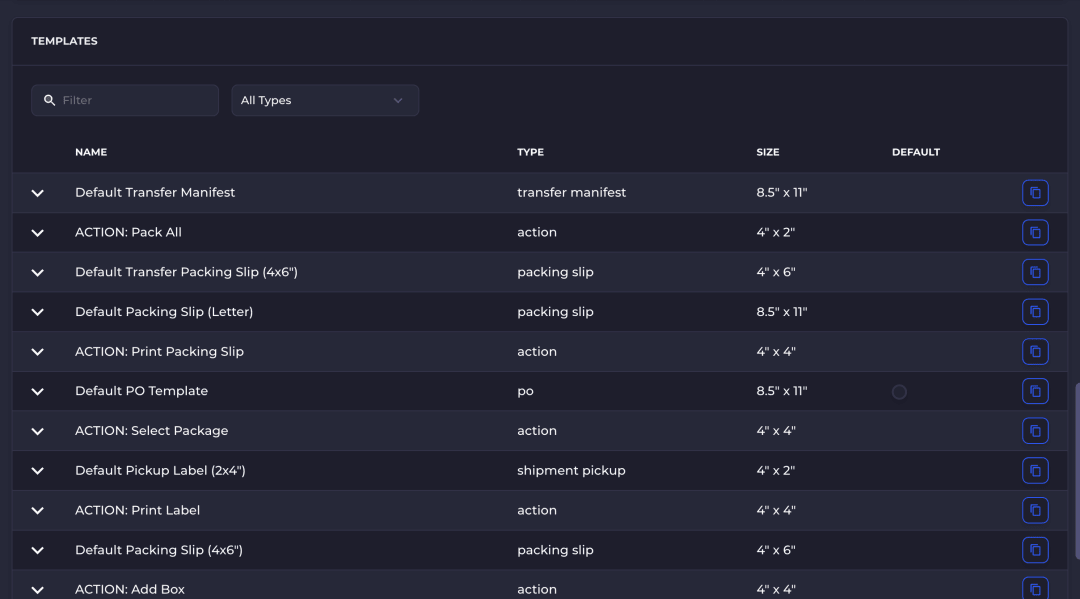The height and width of the screenshot is (599, 1080).
Task: Duplicate the Default Transfer Manifest template
Action: click(1035, 193)
